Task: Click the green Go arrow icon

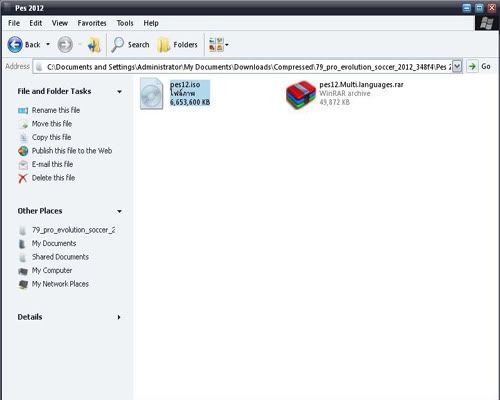Action: click(472, 66)
